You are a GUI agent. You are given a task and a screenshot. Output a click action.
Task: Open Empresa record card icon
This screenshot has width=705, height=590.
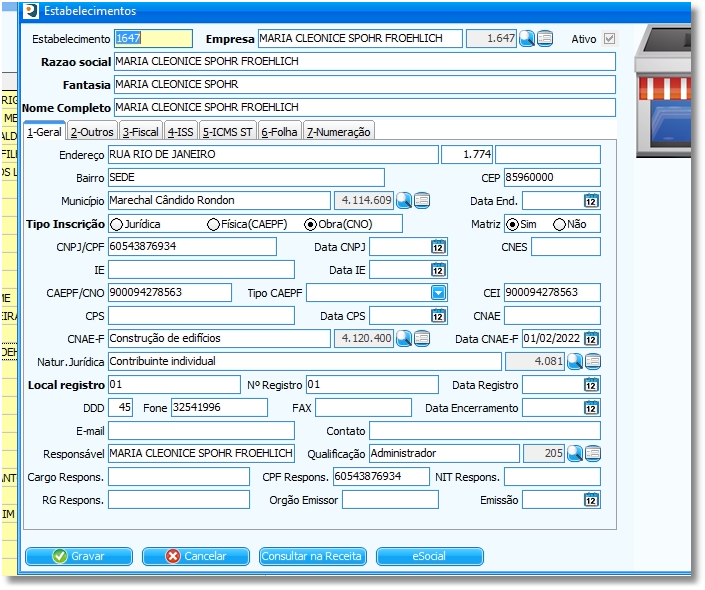click(x=545, y=39)
